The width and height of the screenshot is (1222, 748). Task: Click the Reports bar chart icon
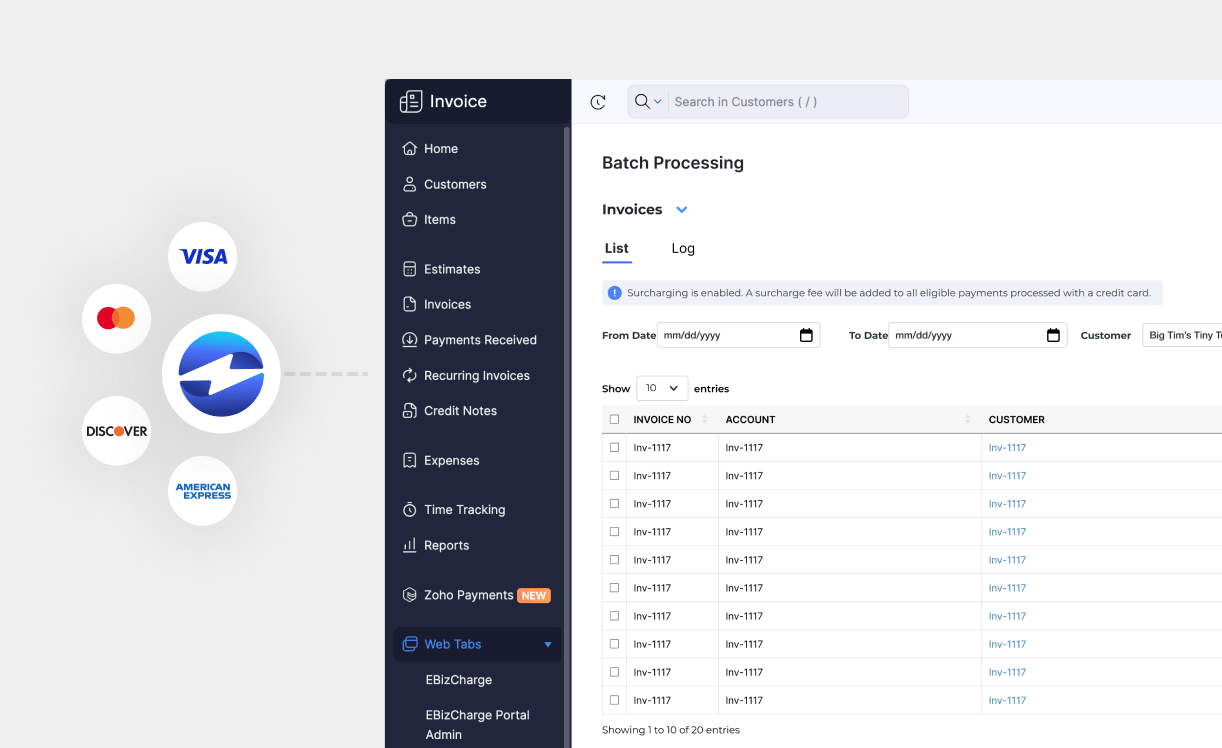point(409,545)
